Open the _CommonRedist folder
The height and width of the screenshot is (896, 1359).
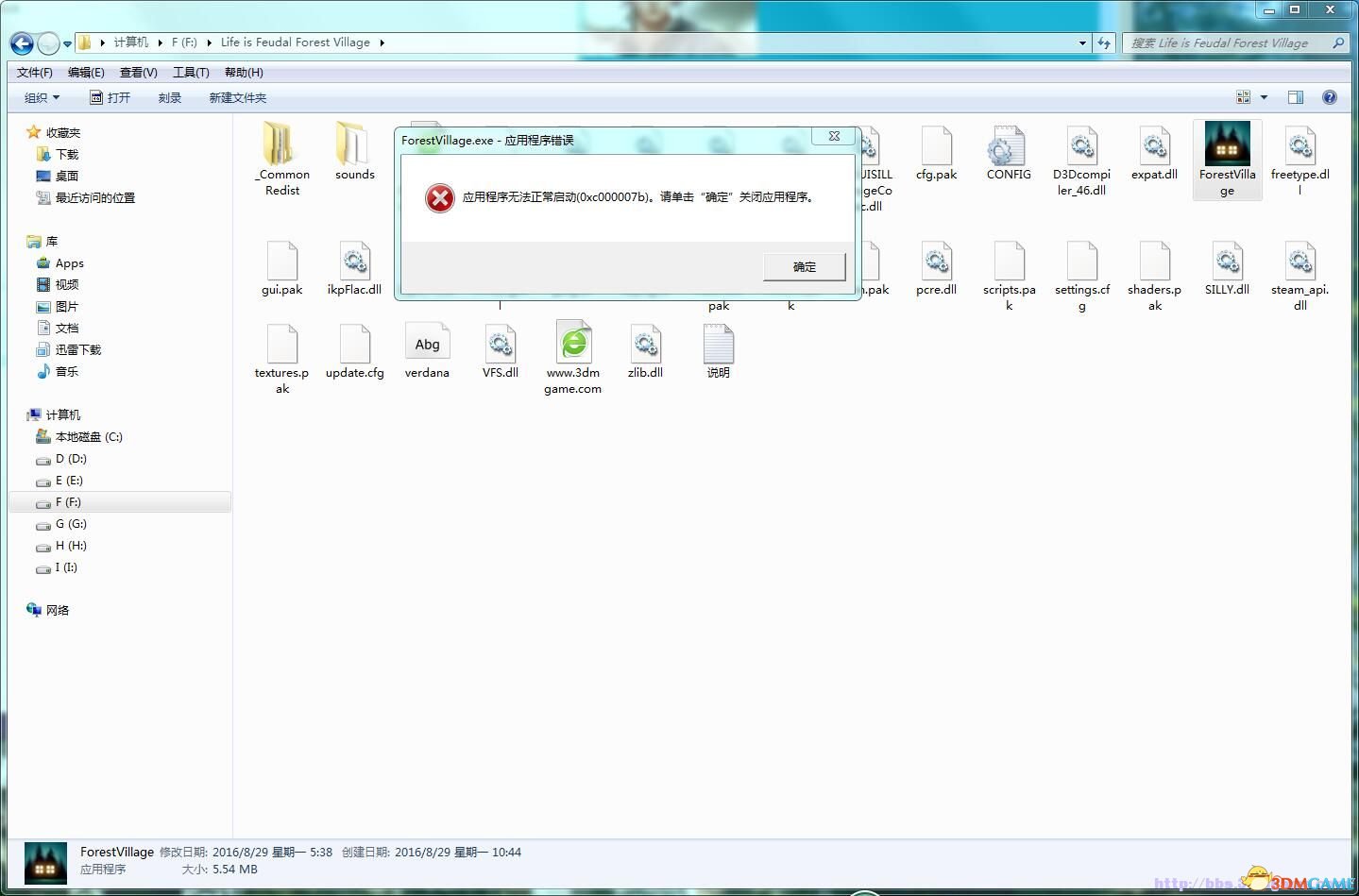pos(281,144)
